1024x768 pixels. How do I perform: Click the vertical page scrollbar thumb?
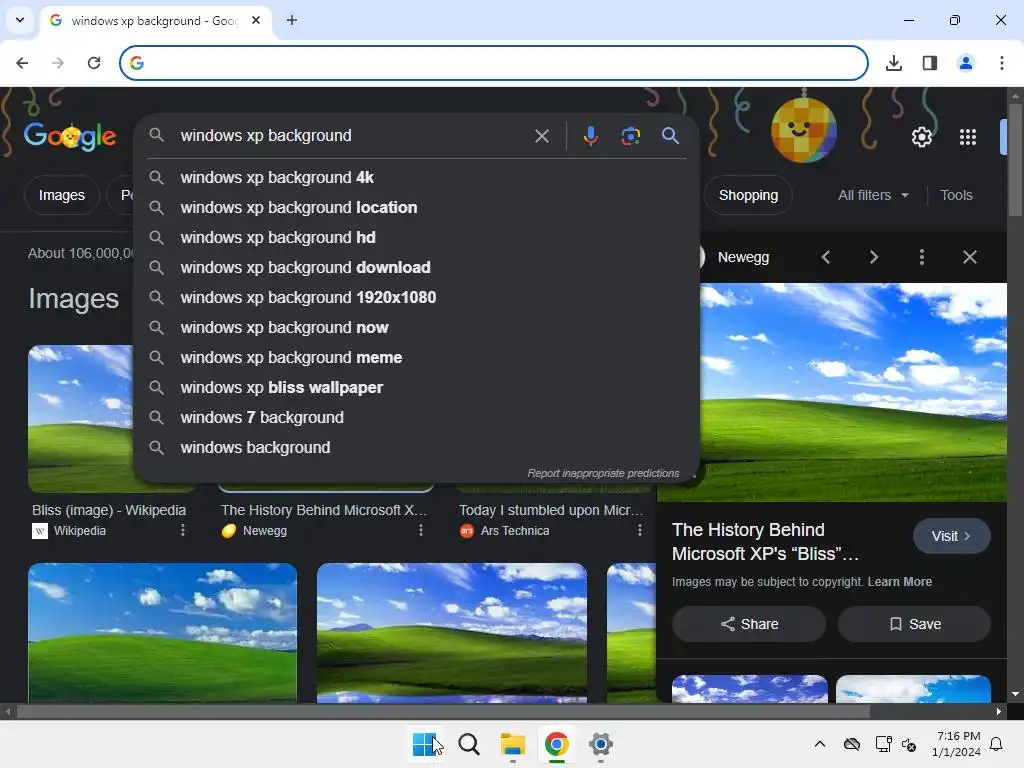point(1015,159)
